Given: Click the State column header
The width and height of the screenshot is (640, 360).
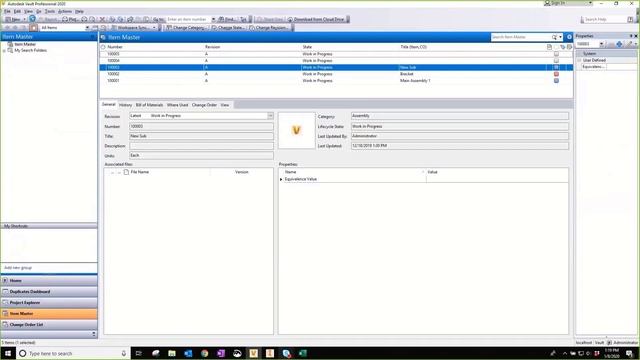Looking at the screenshot, I should [x=307, y=47].
